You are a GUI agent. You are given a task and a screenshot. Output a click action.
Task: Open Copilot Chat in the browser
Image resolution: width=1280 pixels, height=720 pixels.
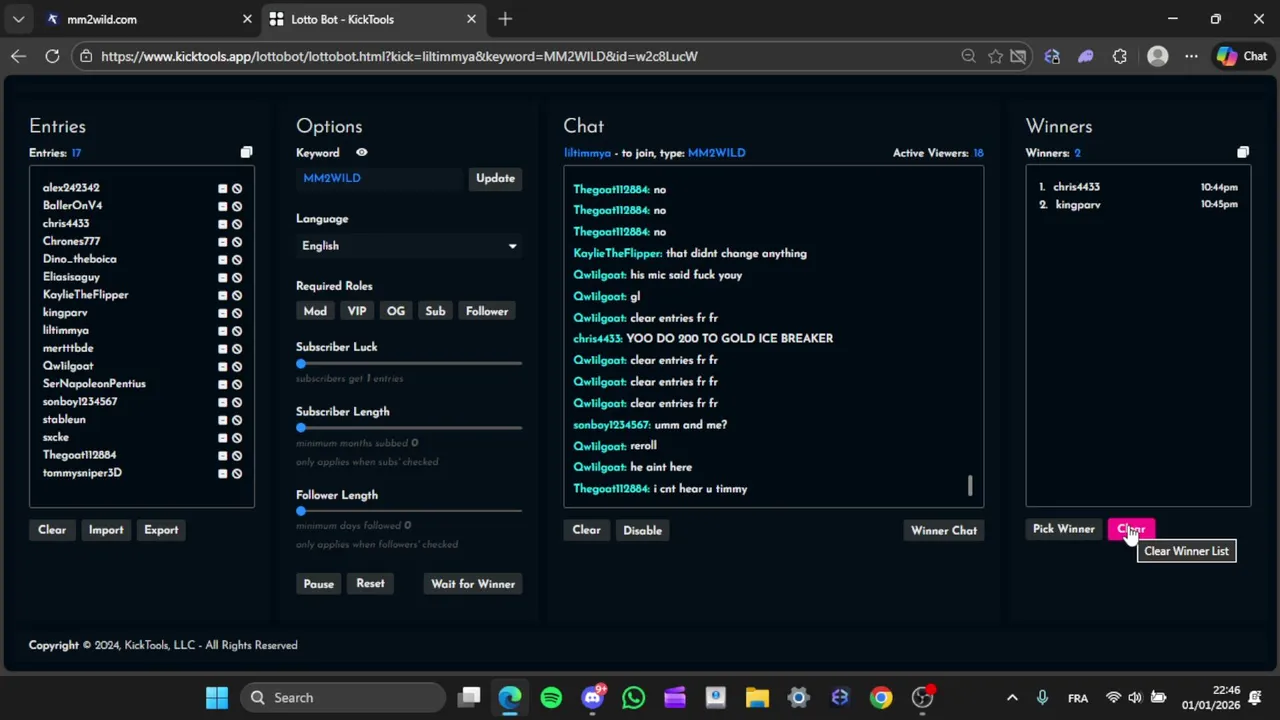coord(1242,56)
